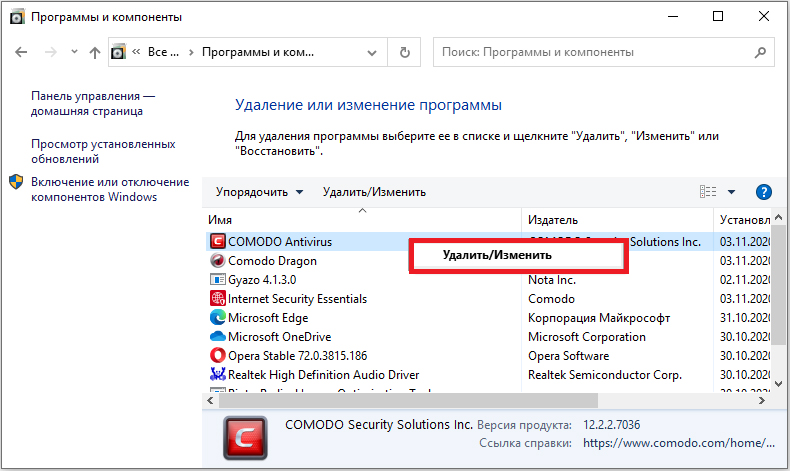Select Opera Stable 72.0.3815.186 name

tap(297, 356)
